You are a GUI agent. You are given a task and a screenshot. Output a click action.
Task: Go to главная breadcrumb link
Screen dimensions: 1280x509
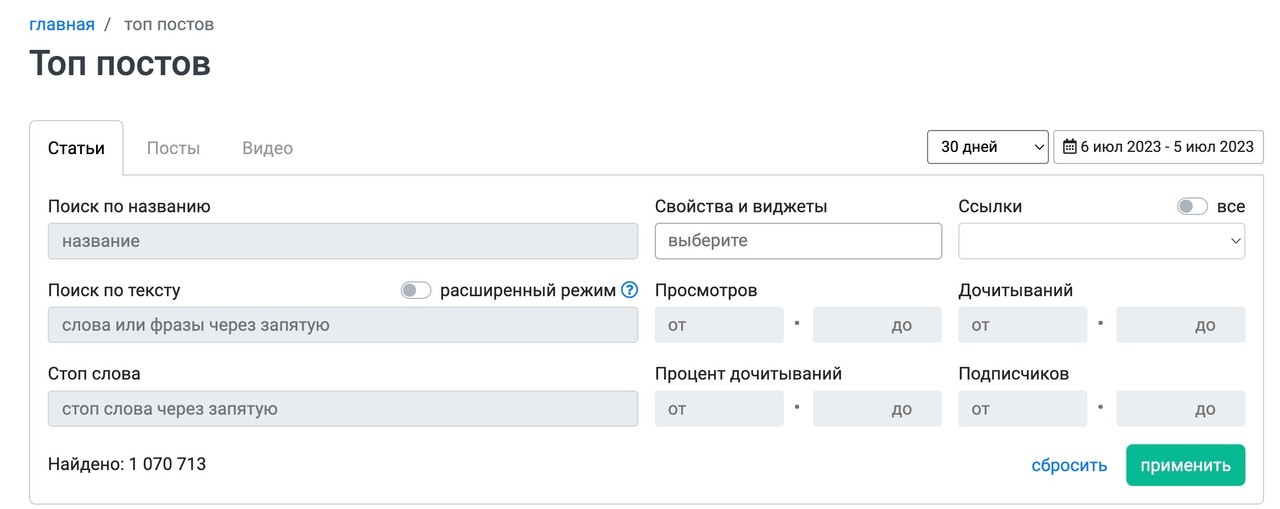[x=62, y=24]
